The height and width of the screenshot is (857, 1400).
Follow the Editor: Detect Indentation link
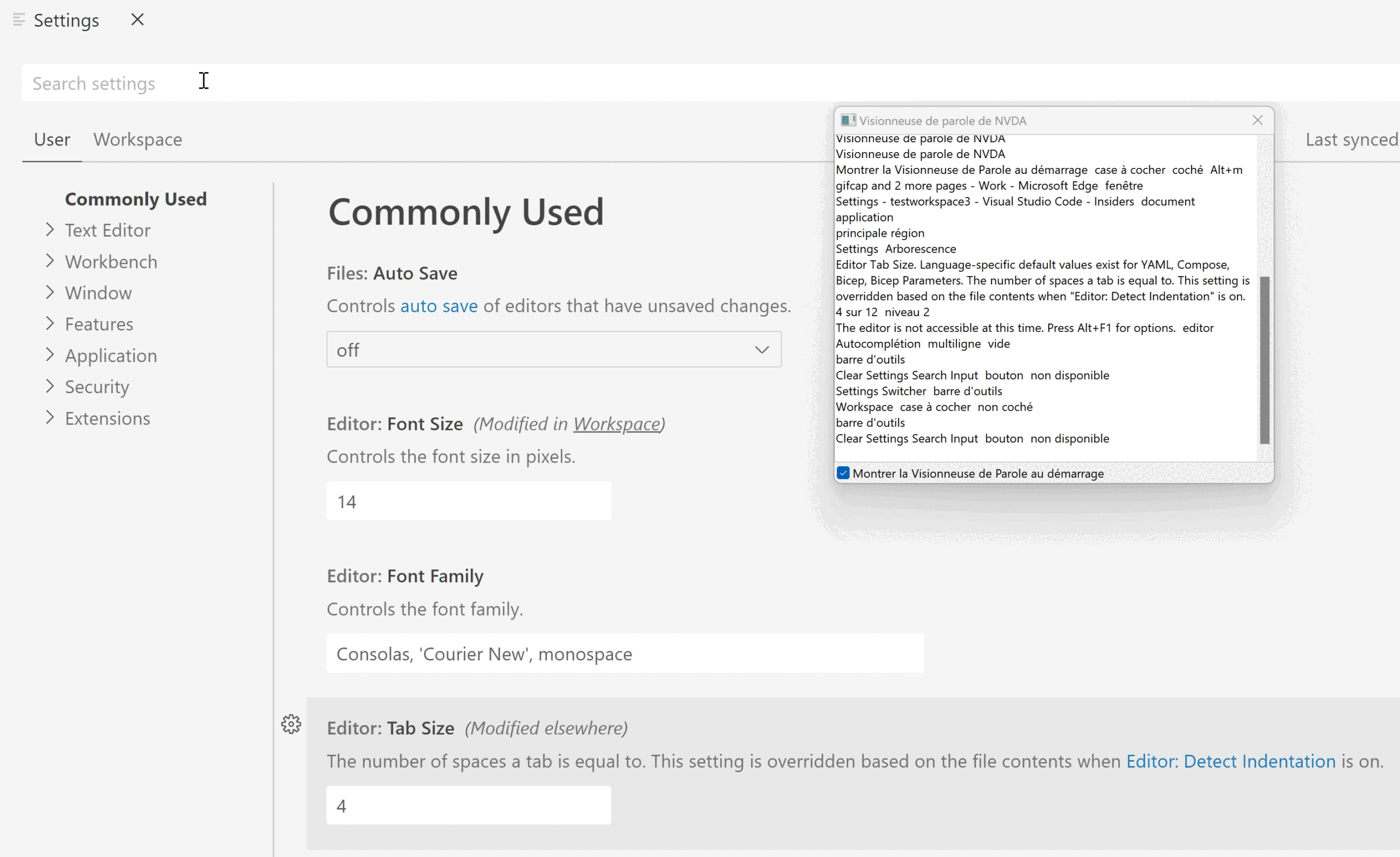(x=1230, y=761)
